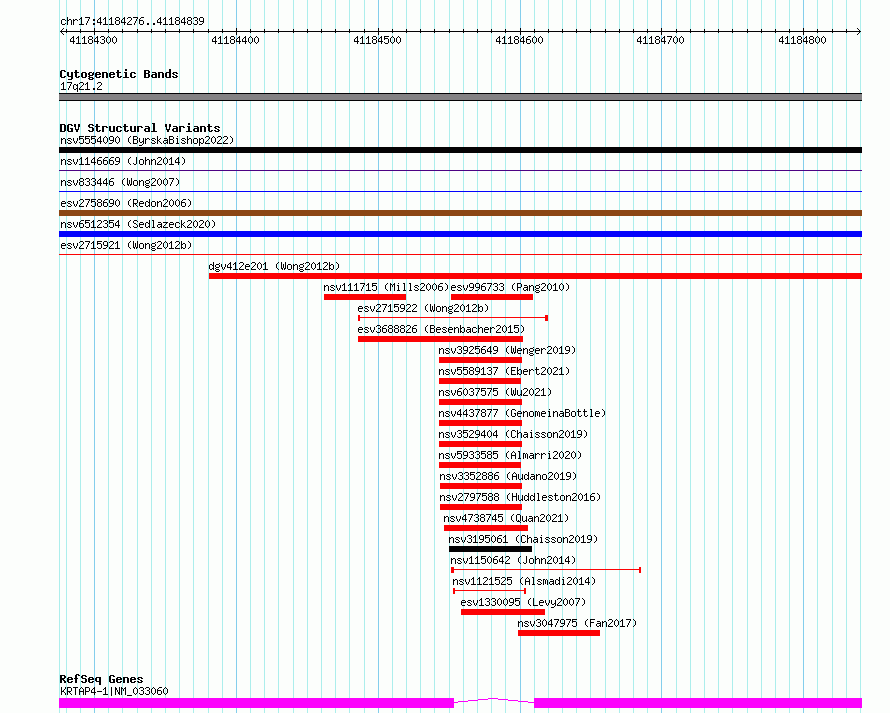890x713 pixels.
Task: Click the RefSeq Genes track title
Action: (x=101, y=680)
